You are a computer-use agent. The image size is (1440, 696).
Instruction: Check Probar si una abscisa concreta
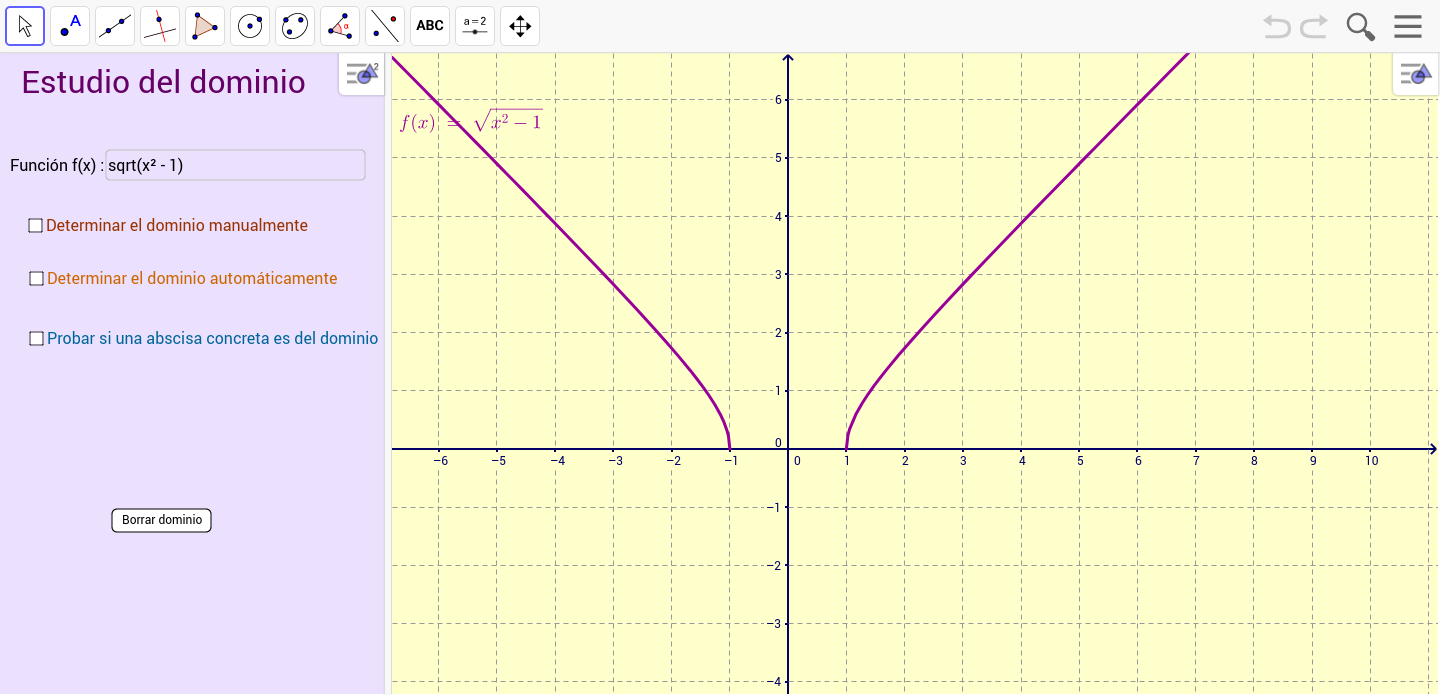click(x=37, y=339)
